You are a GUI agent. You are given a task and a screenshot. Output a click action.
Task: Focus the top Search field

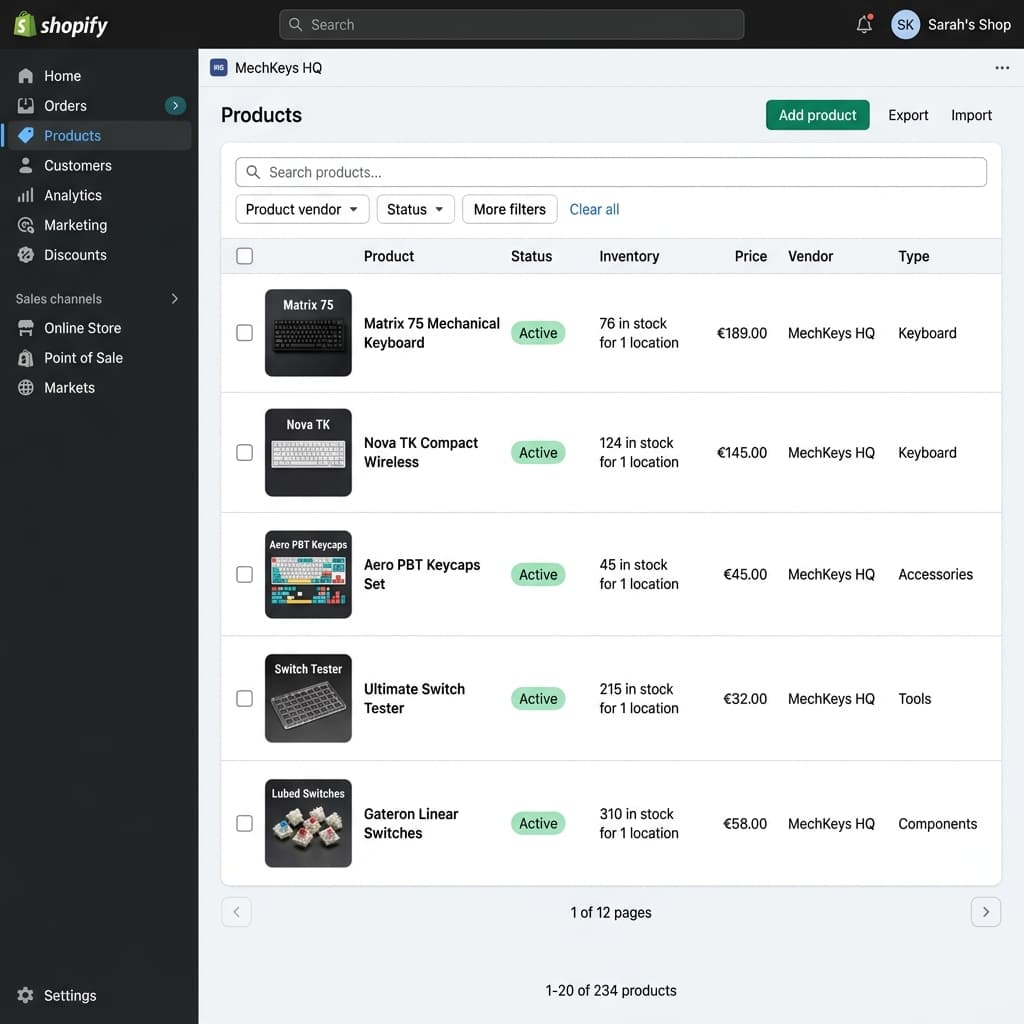(511, 25)
